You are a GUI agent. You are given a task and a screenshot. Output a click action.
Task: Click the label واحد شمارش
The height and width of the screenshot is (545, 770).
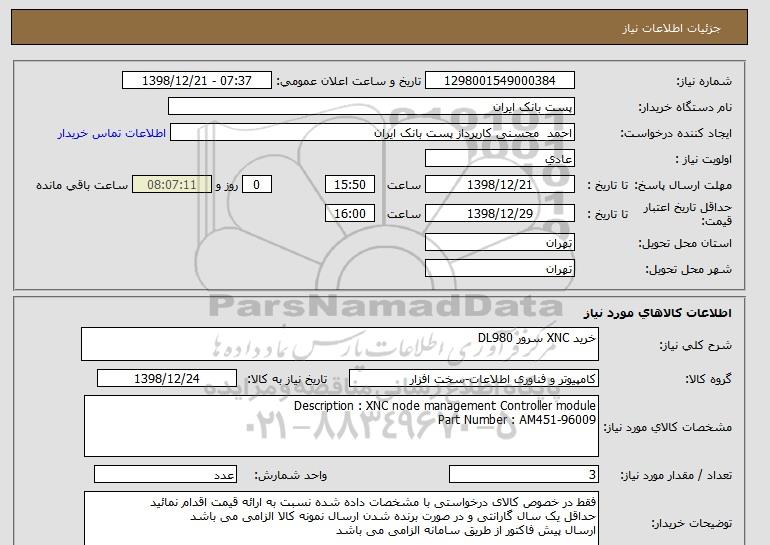291,475
